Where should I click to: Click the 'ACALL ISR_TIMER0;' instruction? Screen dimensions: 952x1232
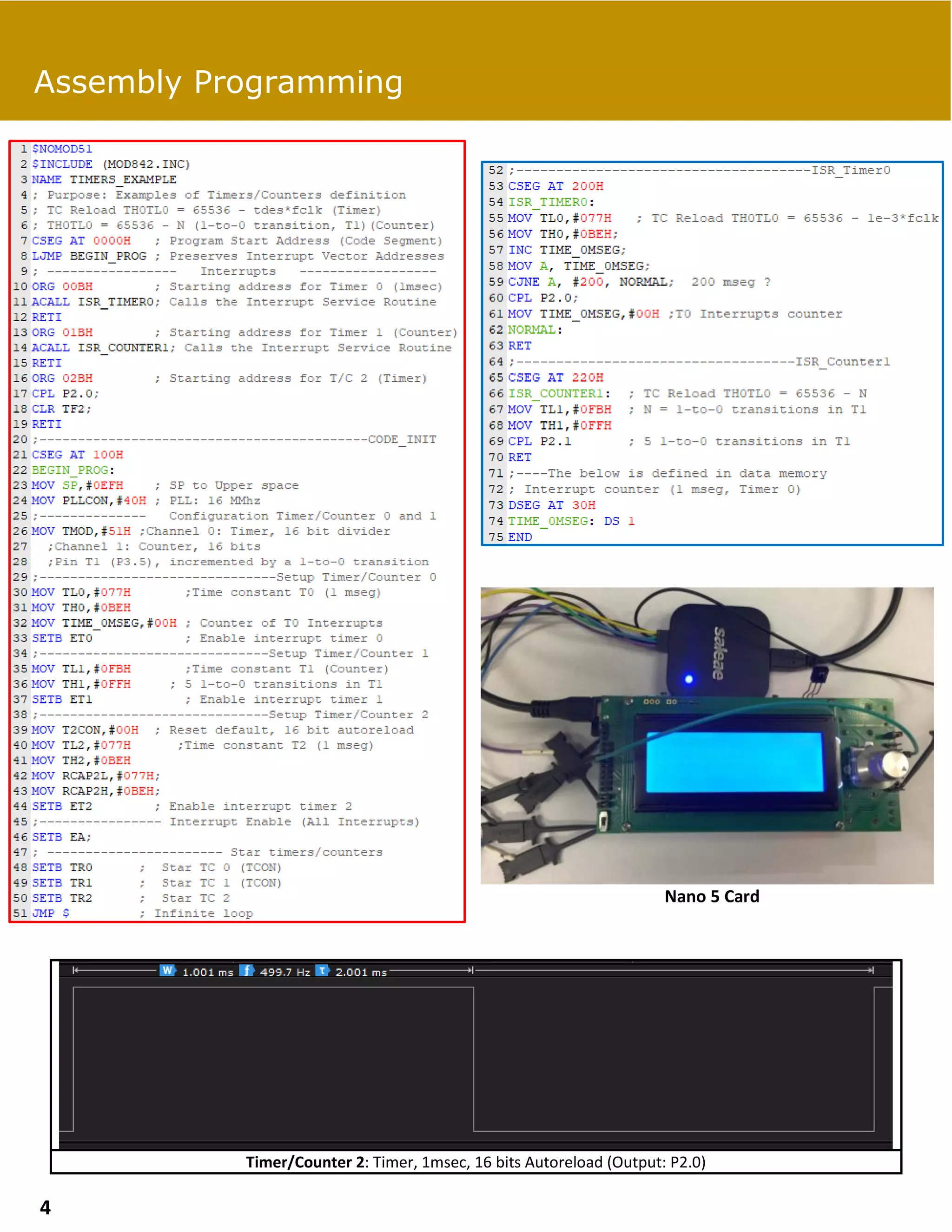tap(96, 302)
